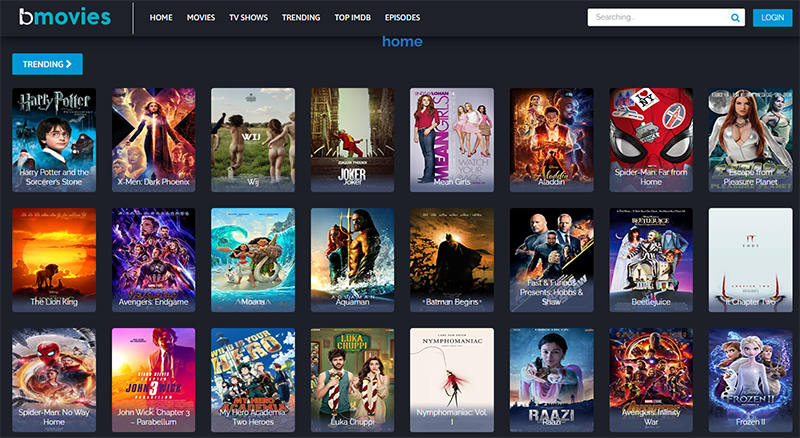The height and width of the screenshot is (438, 800).
Task: Open the Batman Begins poster
Action: (452, 260)
